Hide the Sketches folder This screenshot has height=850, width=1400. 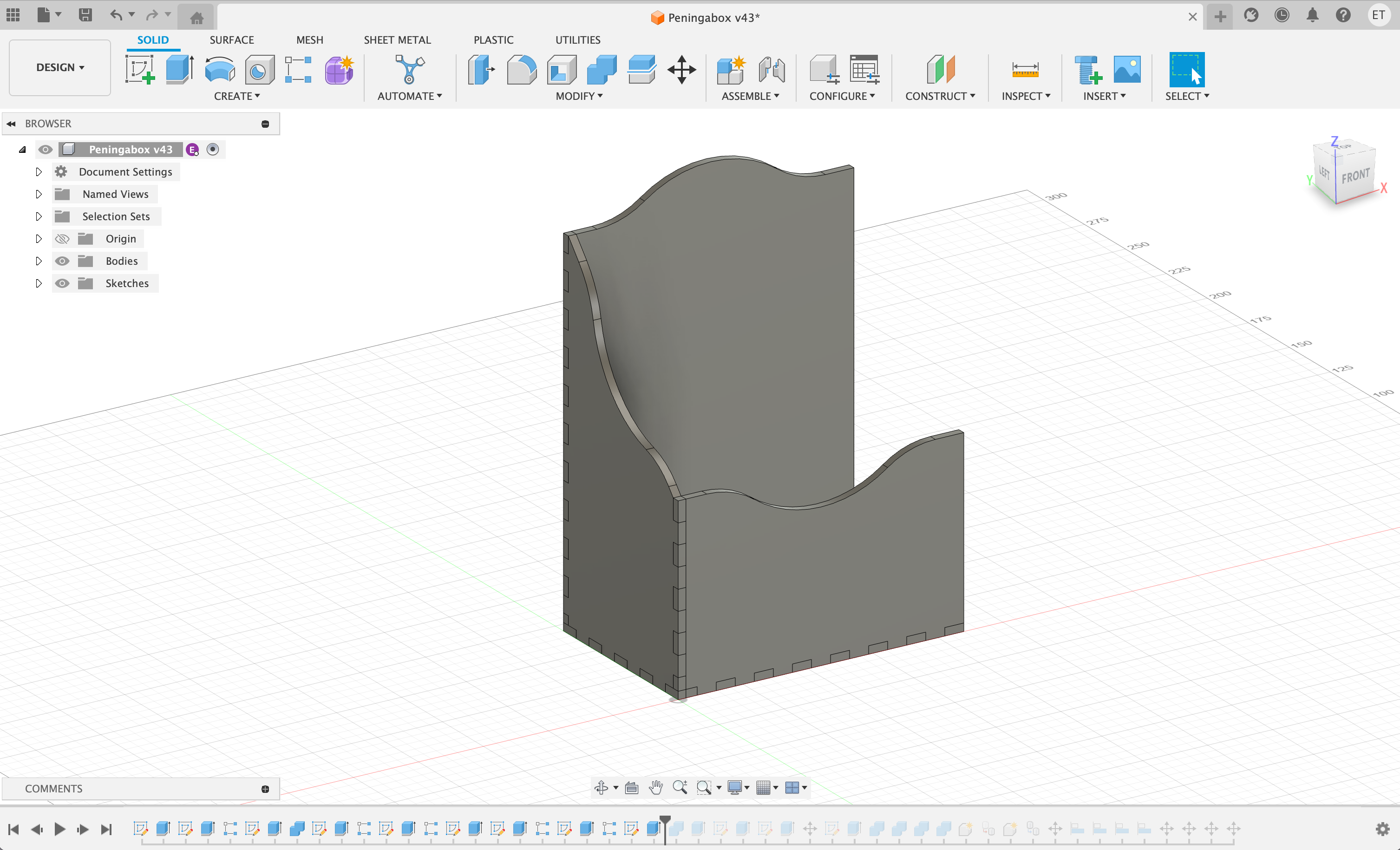click(x=62, y=283)
